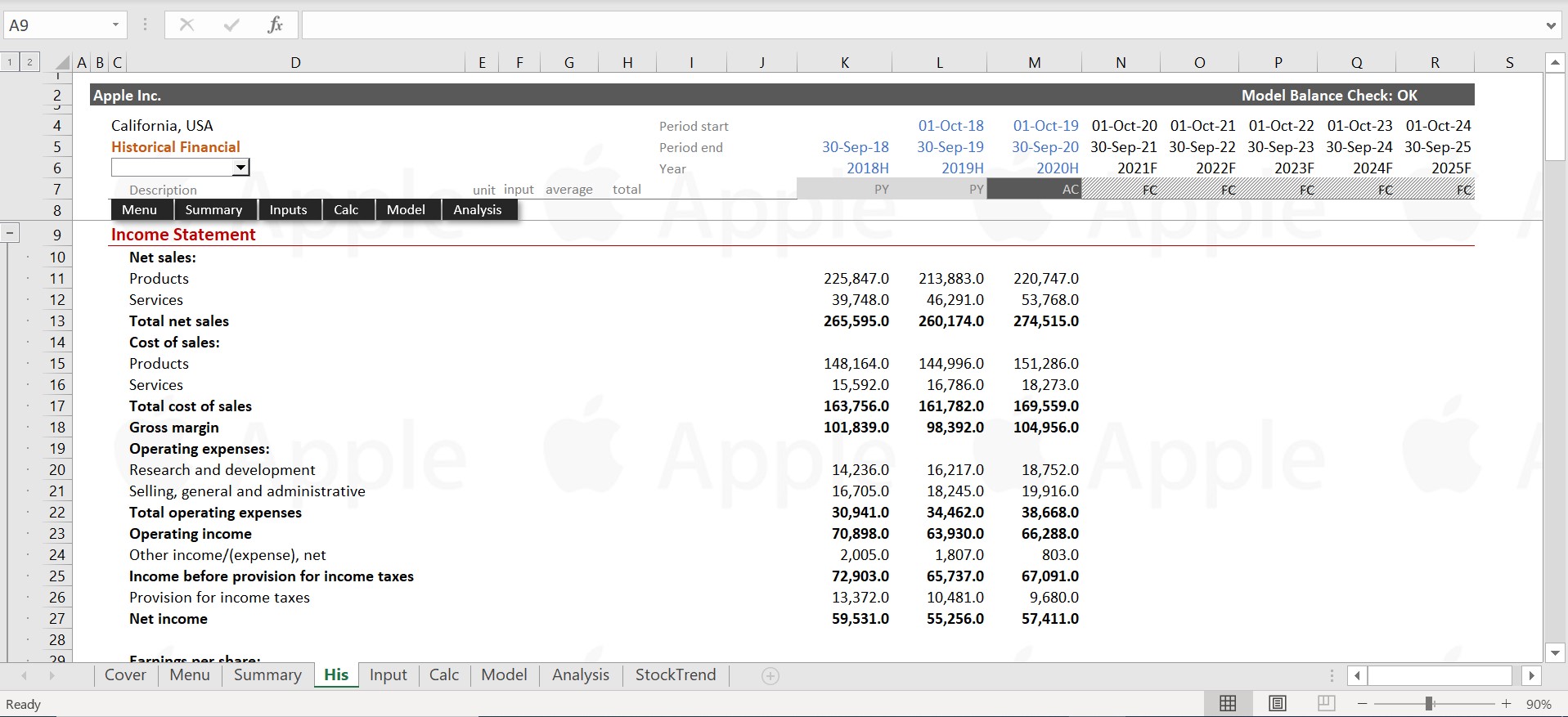Click the Enter checkmark formula bar icon
The width and height of the screenshot is (1568, 717).
(x=231, y=25)
